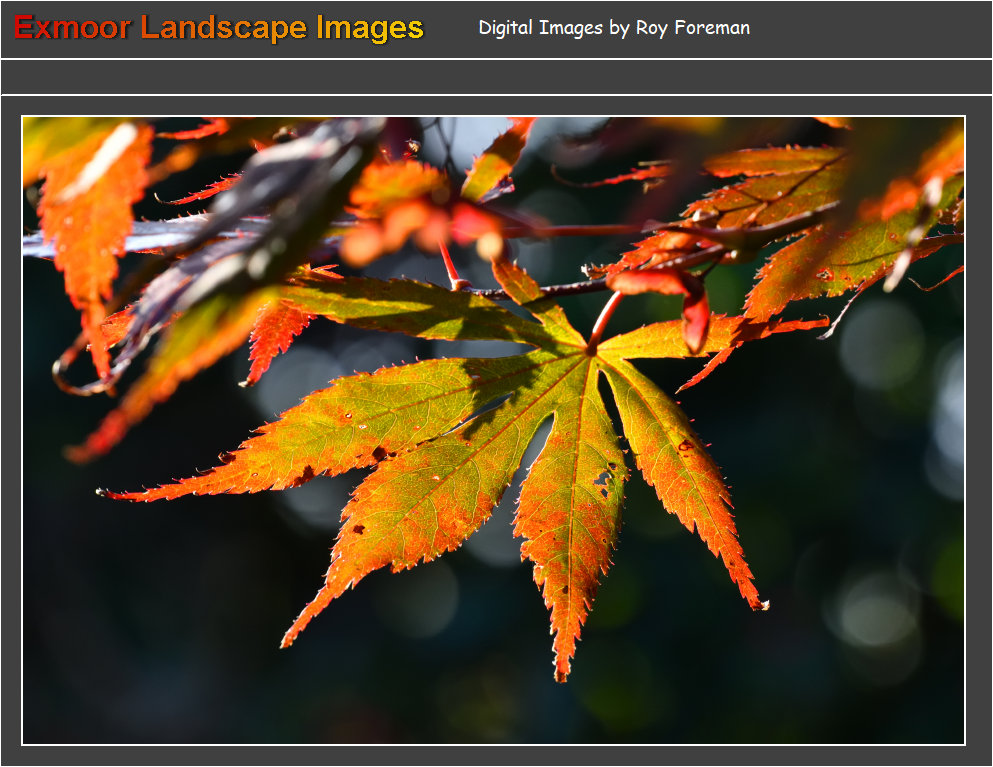This screenshot has height=767, width=993.
Task: Click the word "Landscape" in the header title
Action: tap(225, 28)
